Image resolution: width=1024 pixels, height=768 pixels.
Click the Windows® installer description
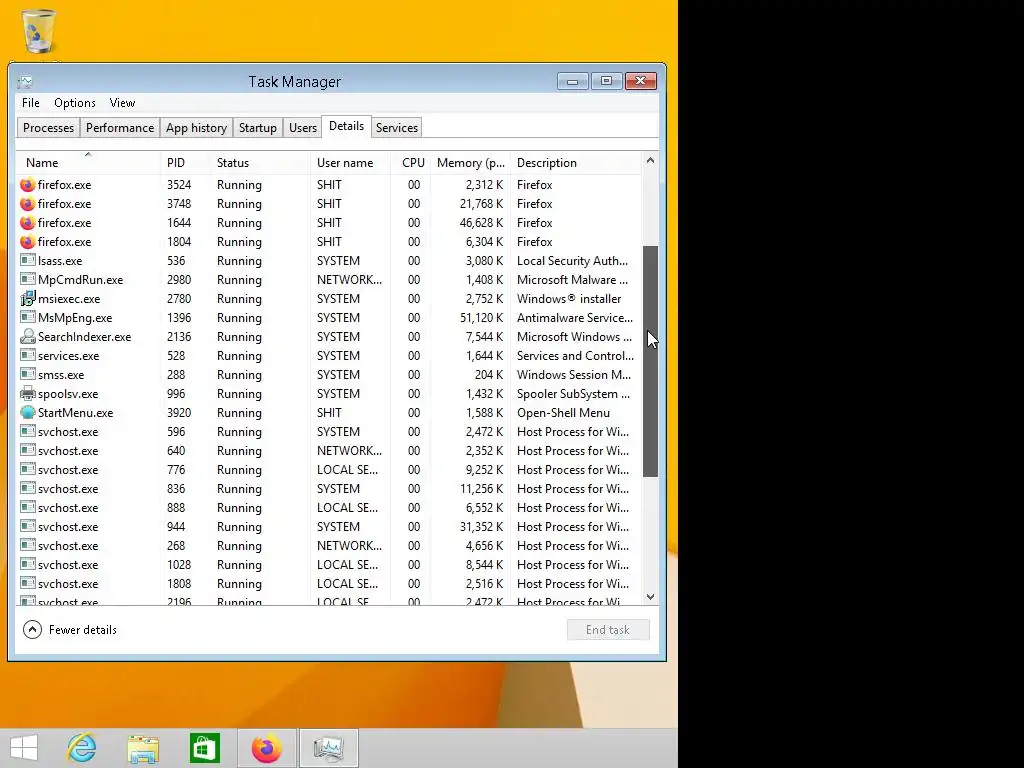click(x=569, y=298)
